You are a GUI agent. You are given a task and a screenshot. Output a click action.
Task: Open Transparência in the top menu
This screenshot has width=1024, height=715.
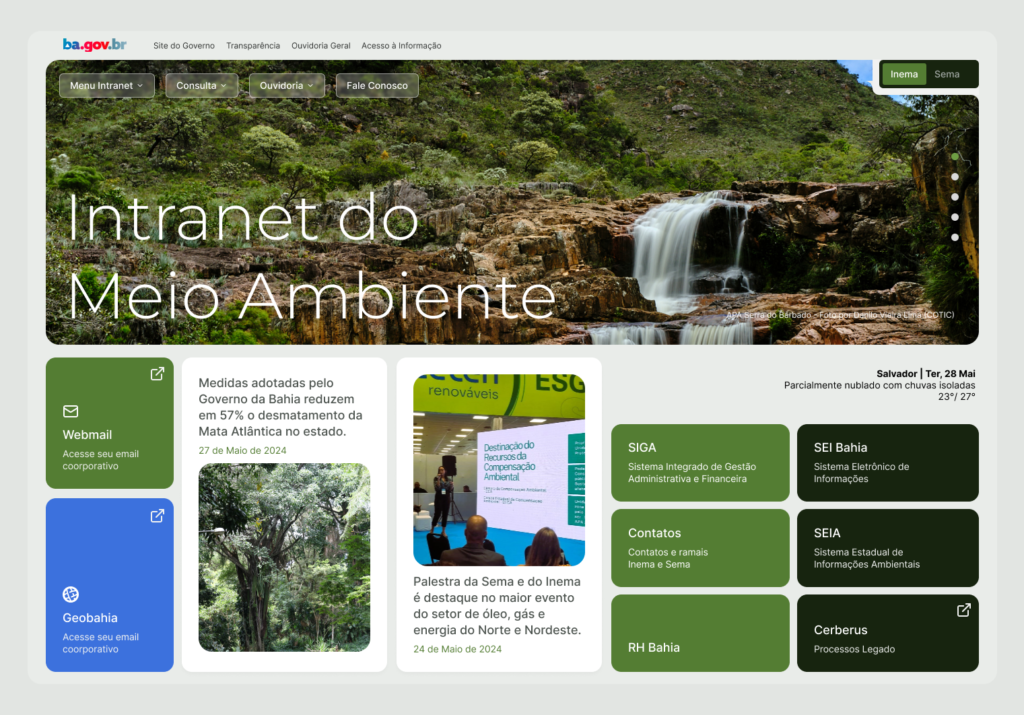click(253, 46)
